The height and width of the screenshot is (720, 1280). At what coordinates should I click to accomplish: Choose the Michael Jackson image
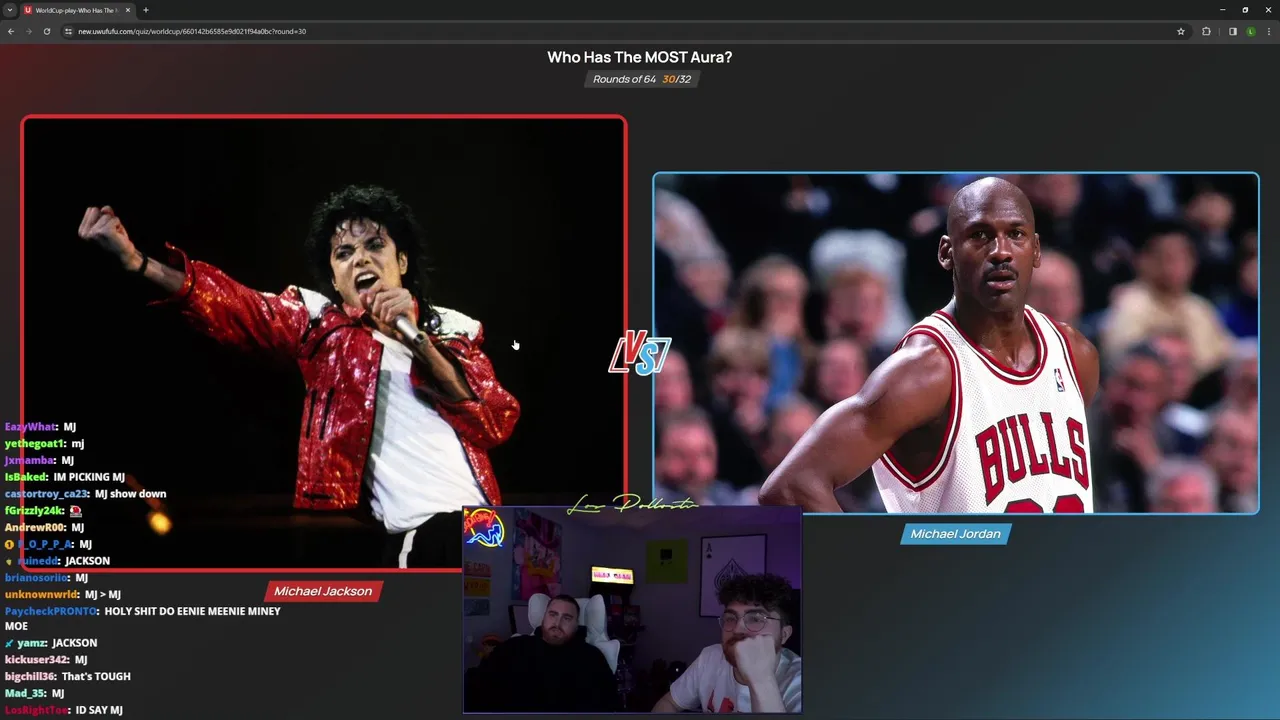pos(324,343)
